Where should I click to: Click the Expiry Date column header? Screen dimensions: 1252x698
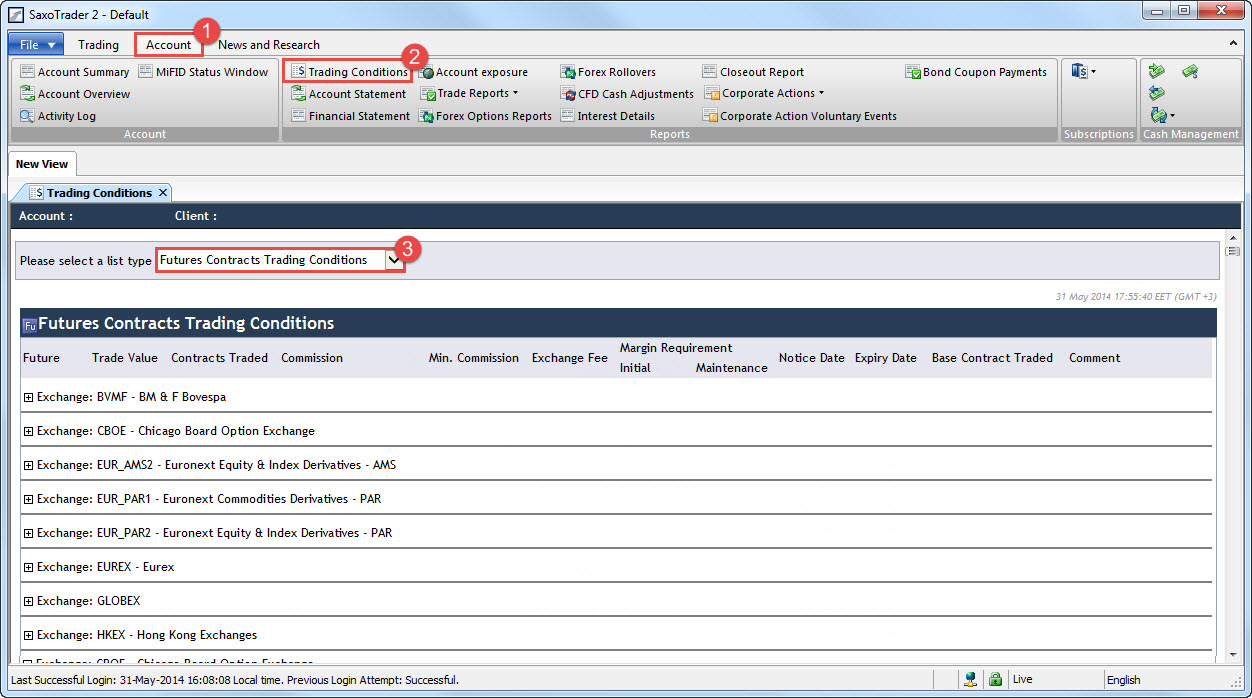(x=886, y=358)
